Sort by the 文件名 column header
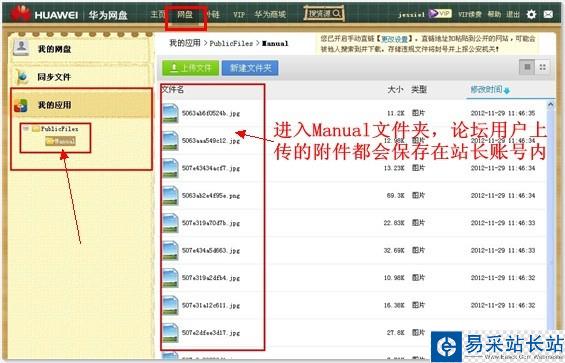 [172, 89]
